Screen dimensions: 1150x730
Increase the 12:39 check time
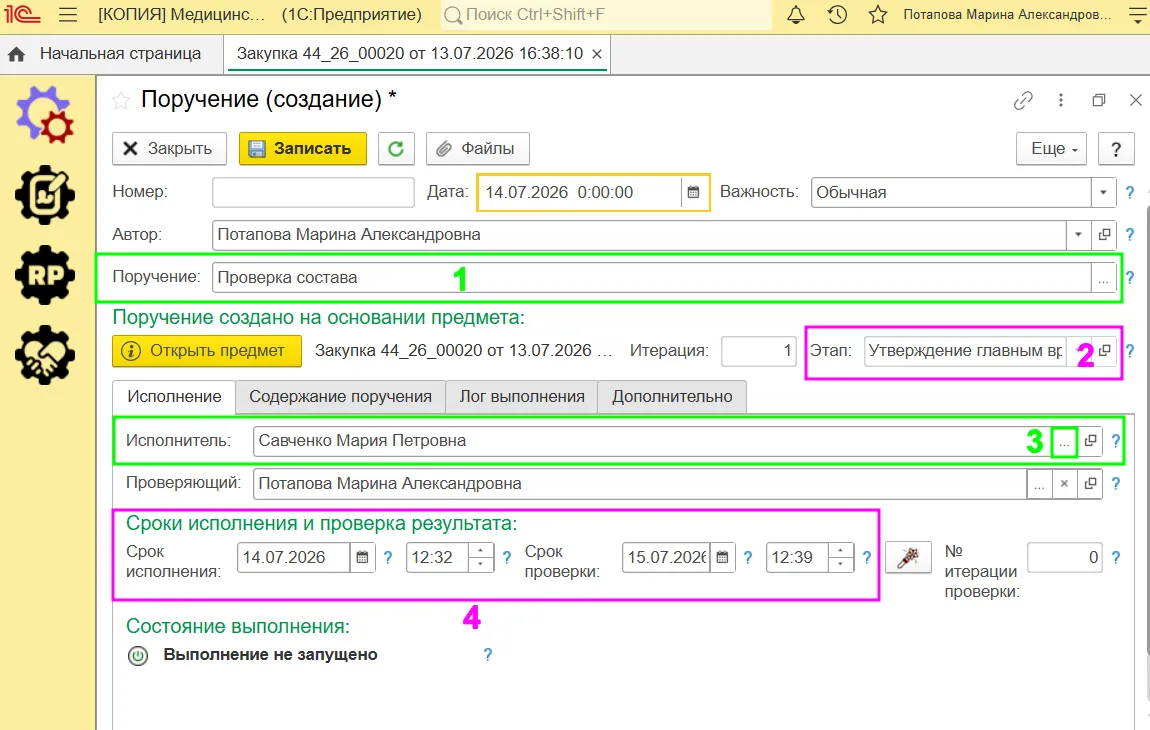pyautogui.click(x=840, y=550)
